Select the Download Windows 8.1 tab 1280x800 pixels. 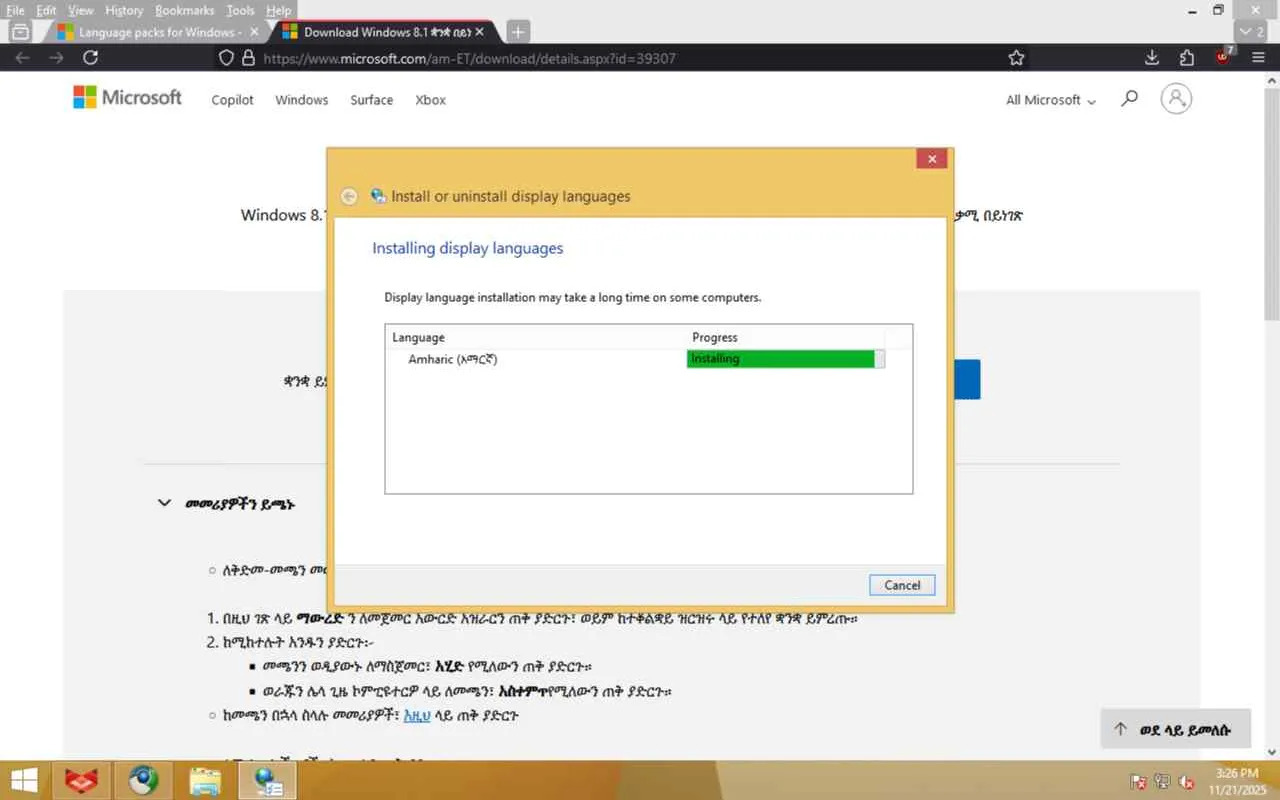(384, 32)
